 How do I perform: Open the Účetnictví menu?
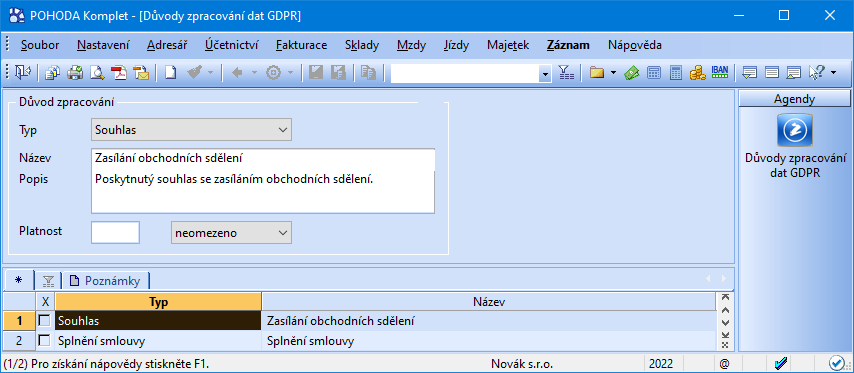232,45
